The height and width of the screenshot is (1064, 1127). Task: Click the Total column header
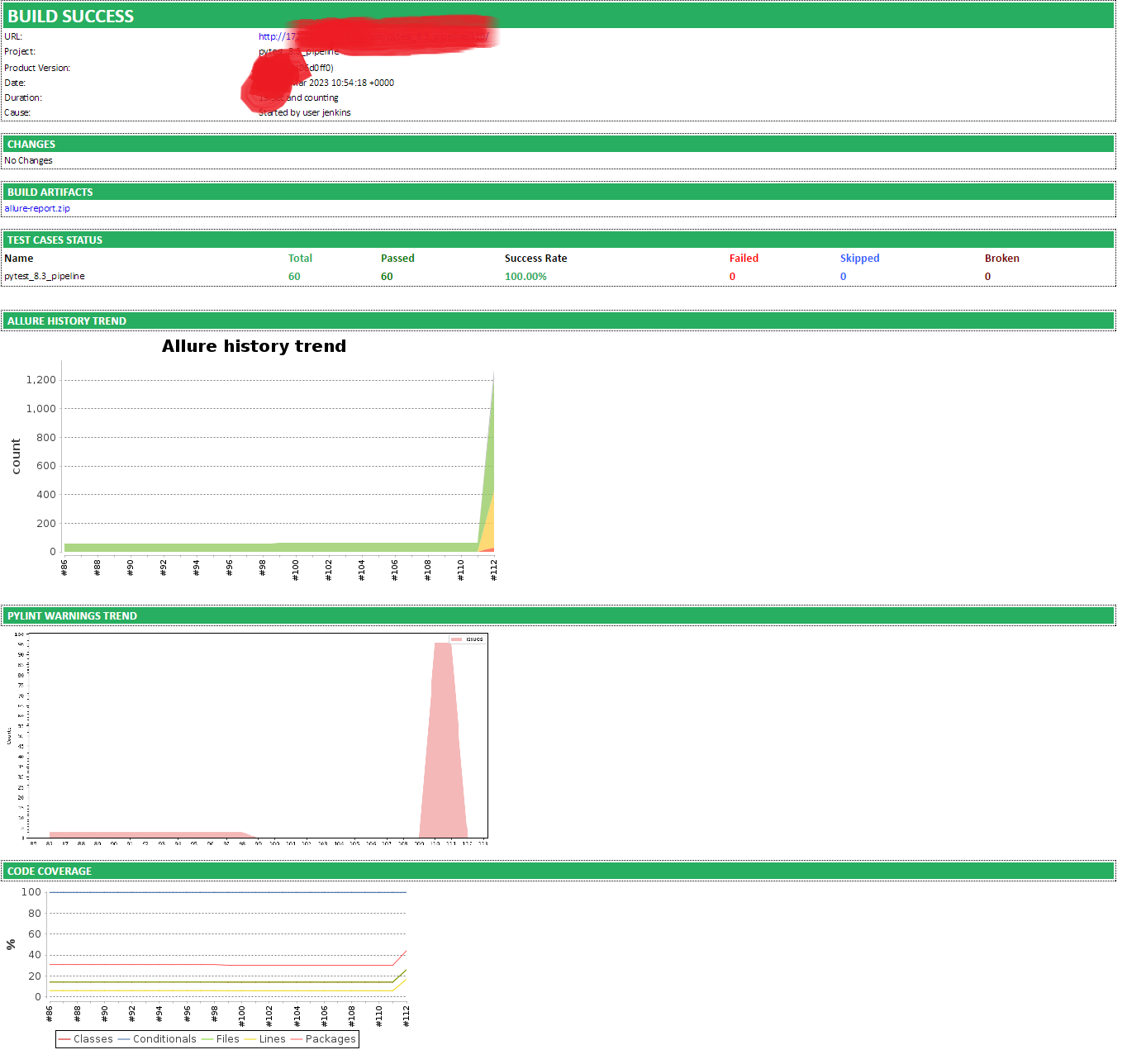pos(300,258)
